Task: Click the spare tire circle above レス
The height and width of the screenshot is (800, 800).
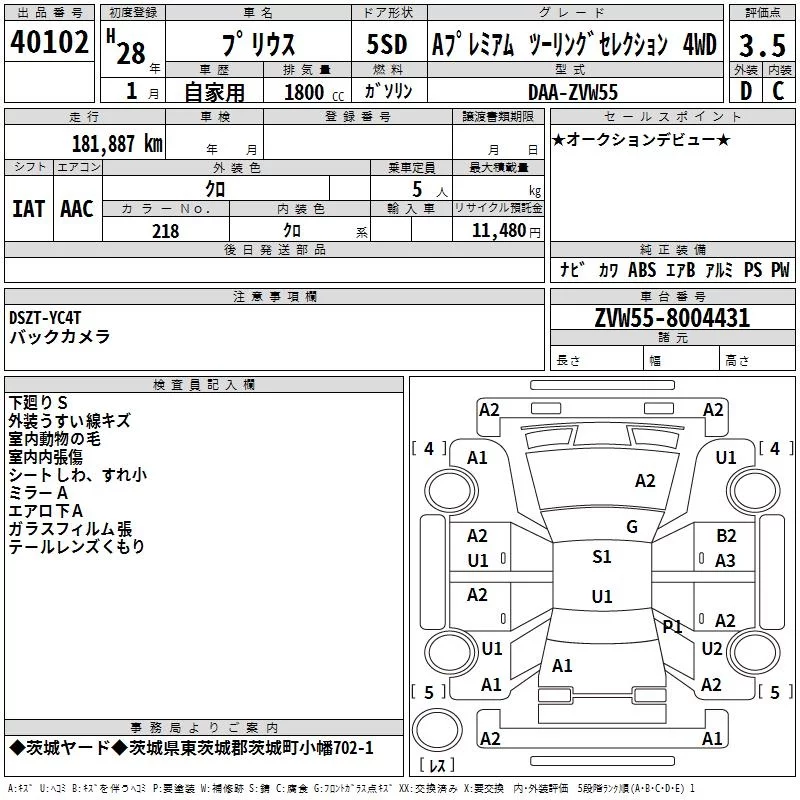Action: [x=437, y=730]
